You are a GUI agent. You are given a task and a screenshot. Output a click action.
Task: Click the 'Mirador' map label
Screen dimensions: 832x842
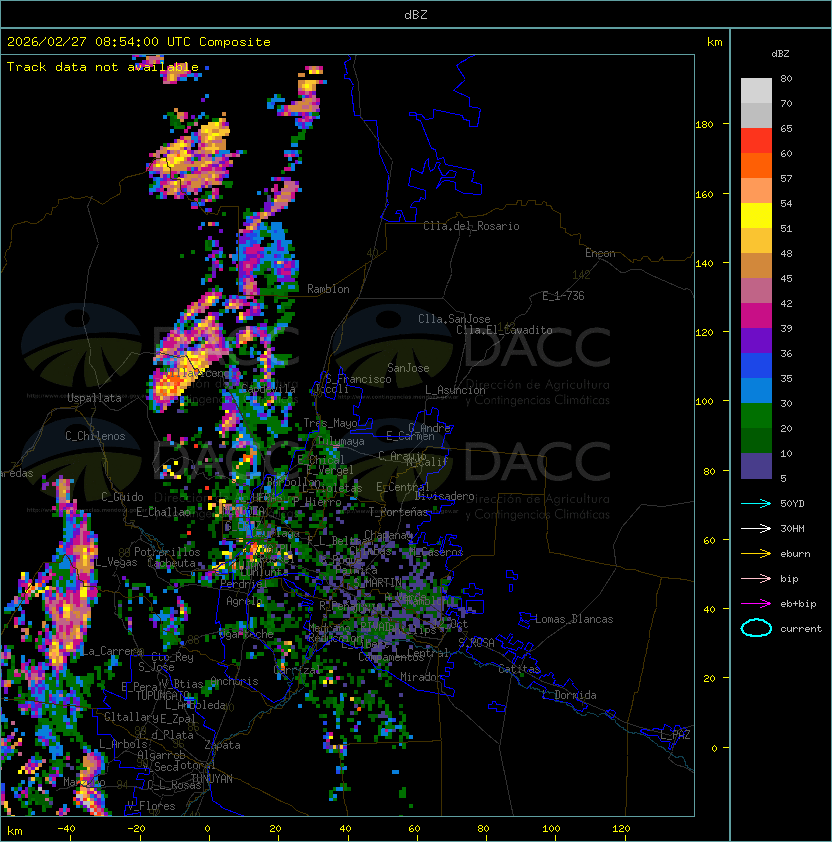[x=422, y=677]
